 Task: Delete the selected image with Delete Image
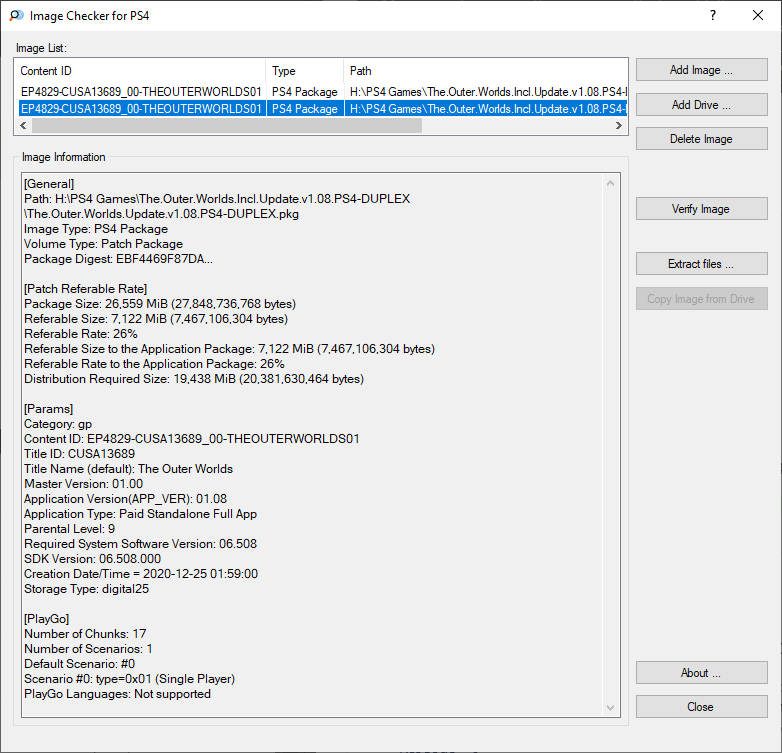[701, 139]
